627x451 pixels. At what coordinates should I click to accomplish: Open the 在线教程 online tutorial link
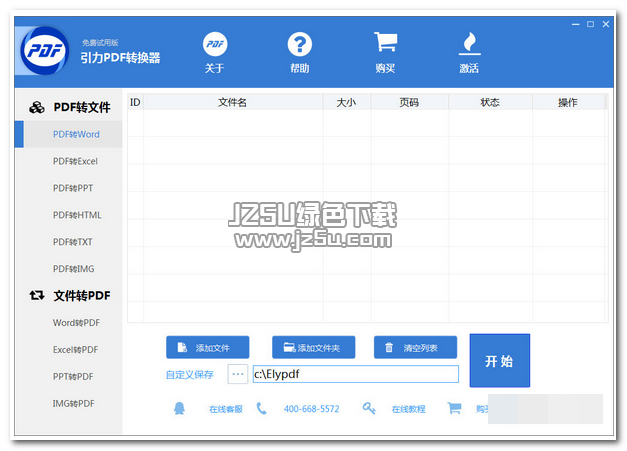[x=408, y=409]
